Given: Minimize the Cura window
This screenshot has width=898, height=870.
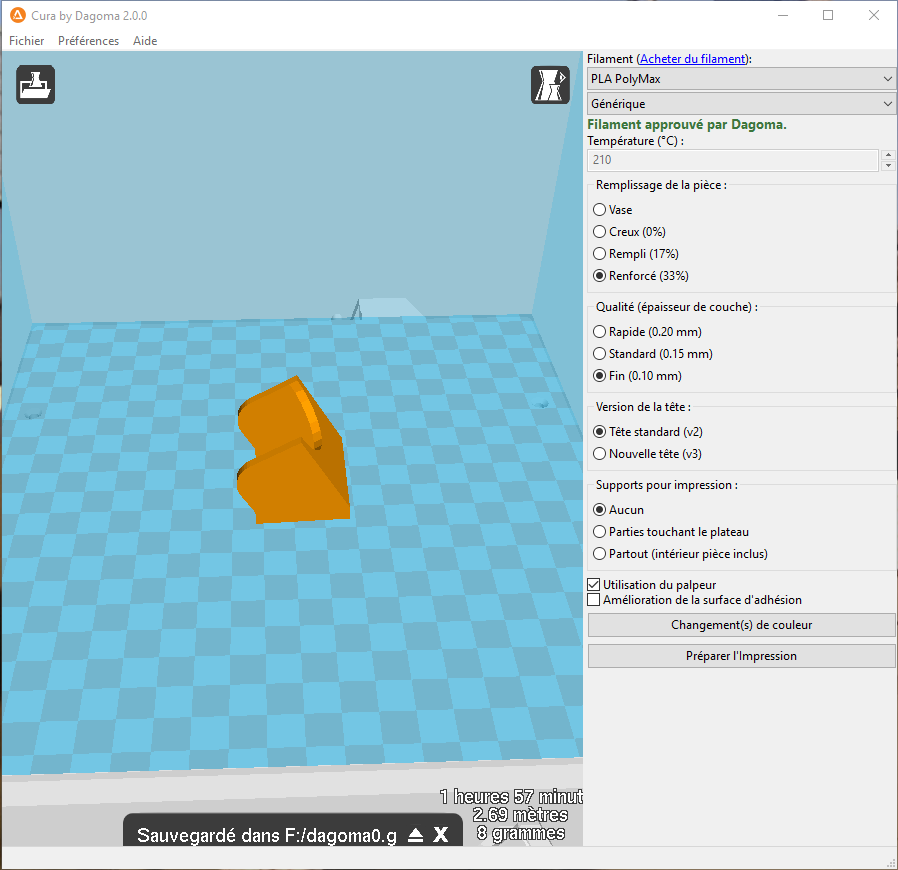Looking at the screenshot, I should click(x=783, y=15).
